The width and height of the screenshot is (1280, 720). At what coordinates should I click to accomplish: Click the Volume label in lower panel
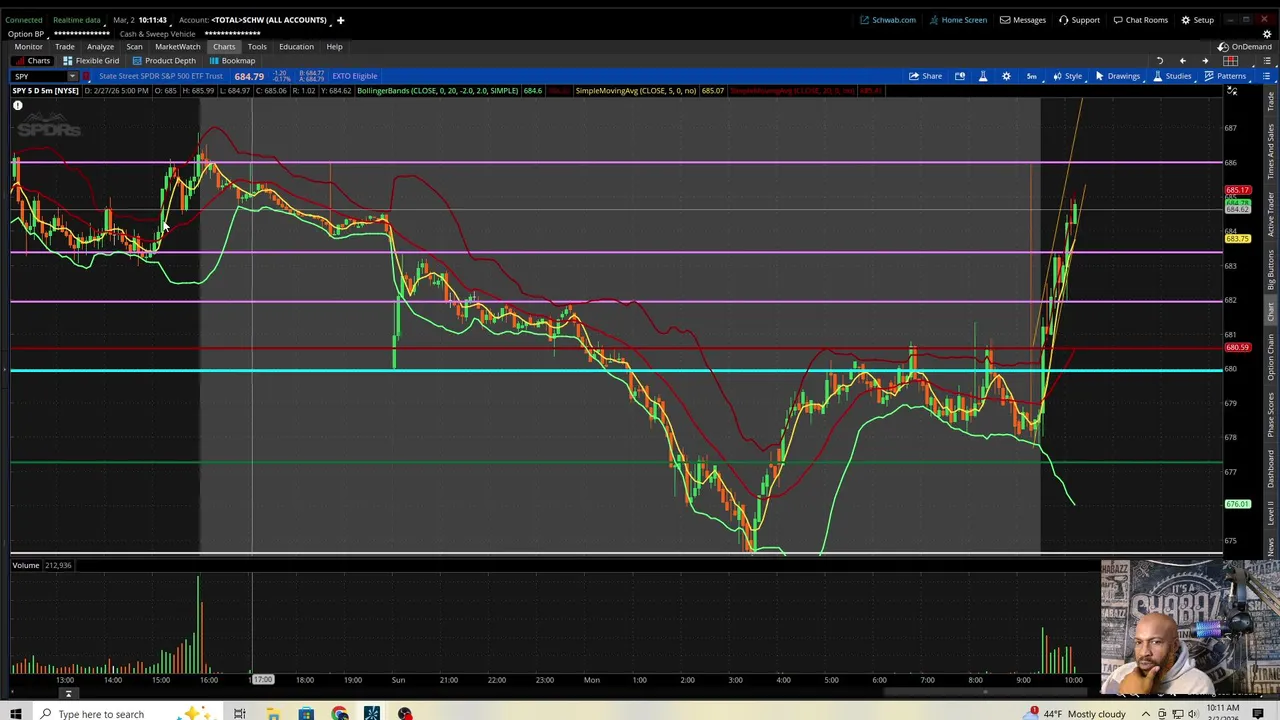(x=26, y=566)
